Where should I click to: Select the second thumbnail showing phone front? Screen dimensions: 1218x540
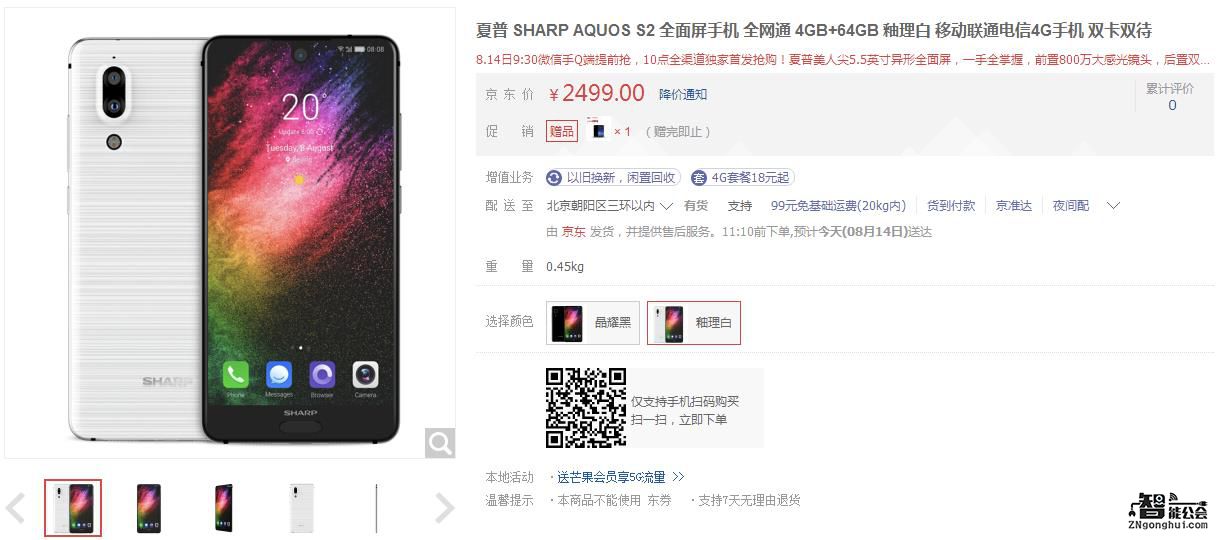tap(149, 508)
